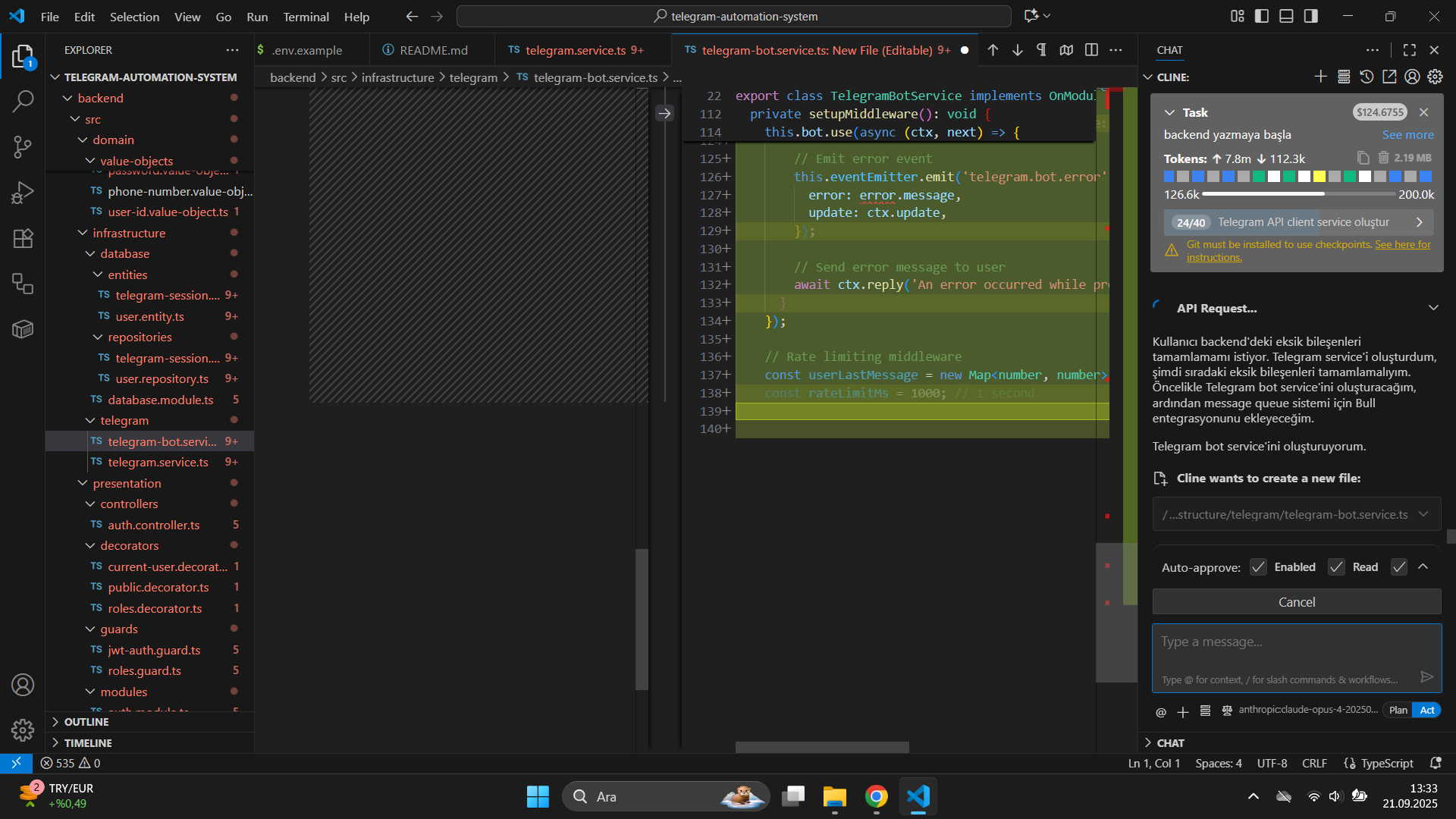
Task: Collapse the Task header chevron
Action: click(x=1169, y=112)
